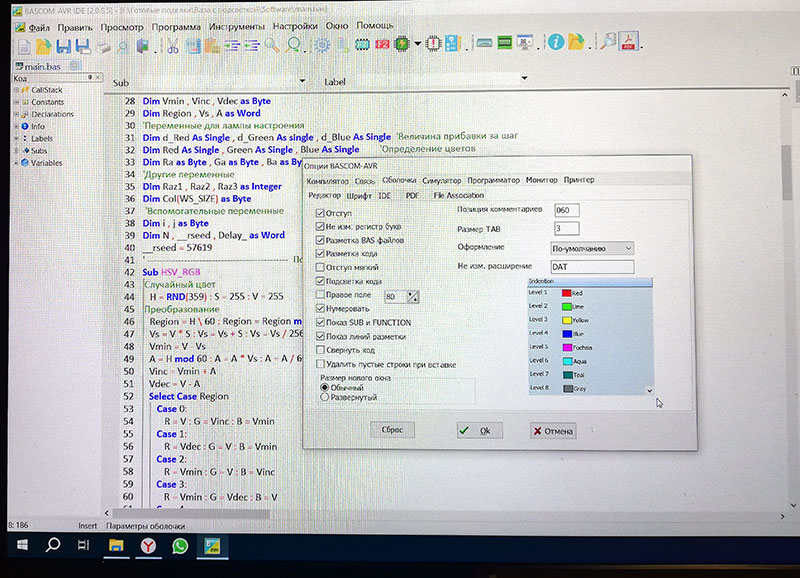800x578 pixels.
Task: Confirm options with the Ok button
Action: click(x=480, y=431)
